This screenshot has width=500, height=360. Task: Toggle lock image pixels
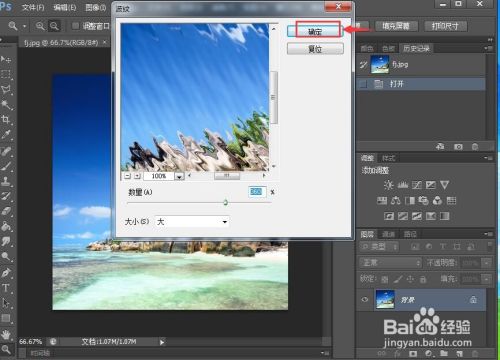(x=397, y=279)
